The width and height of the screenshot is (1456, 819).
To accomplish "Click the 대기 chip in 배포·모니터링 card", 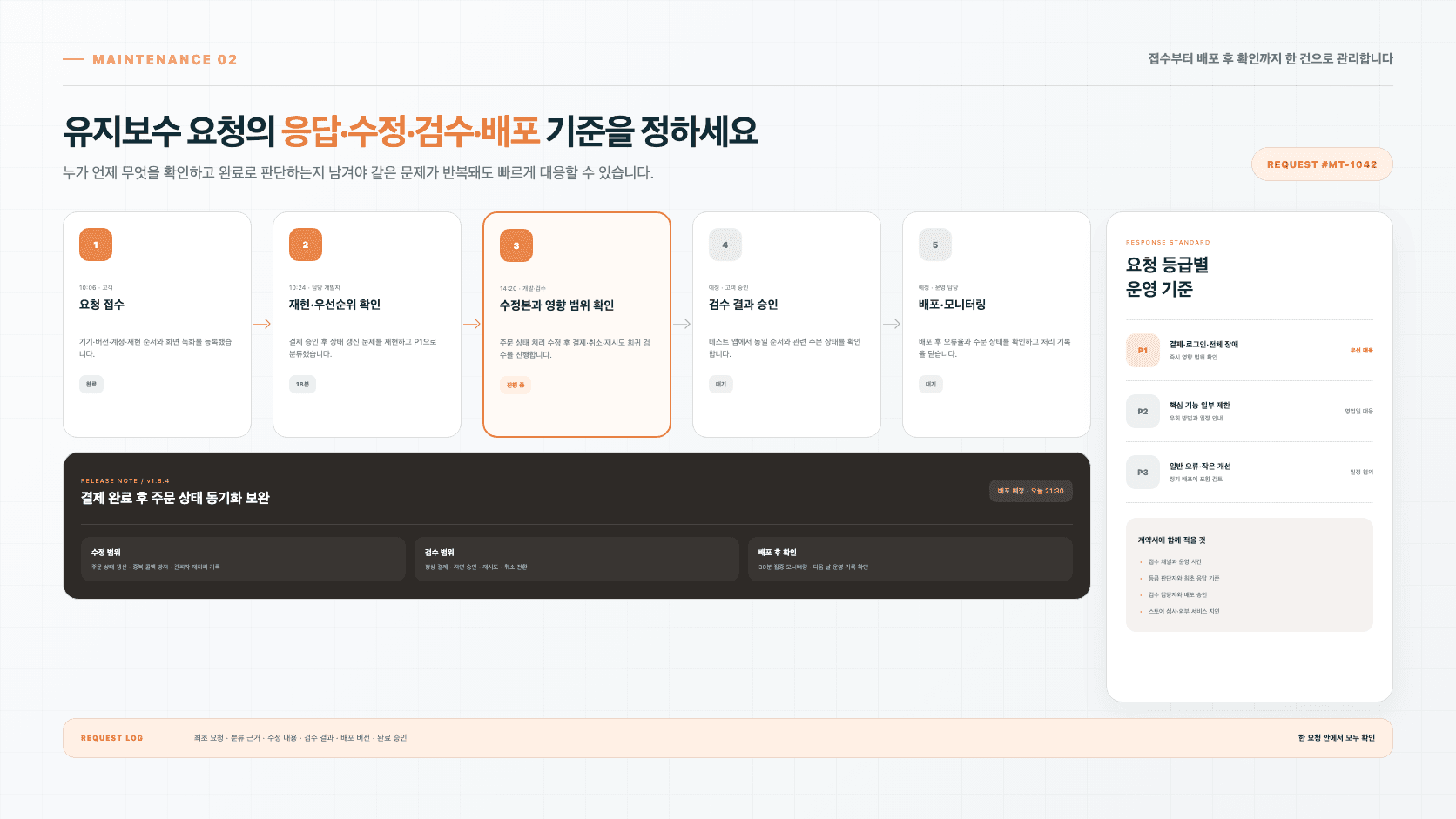I will pyautogui.click(x=931, y=384).
